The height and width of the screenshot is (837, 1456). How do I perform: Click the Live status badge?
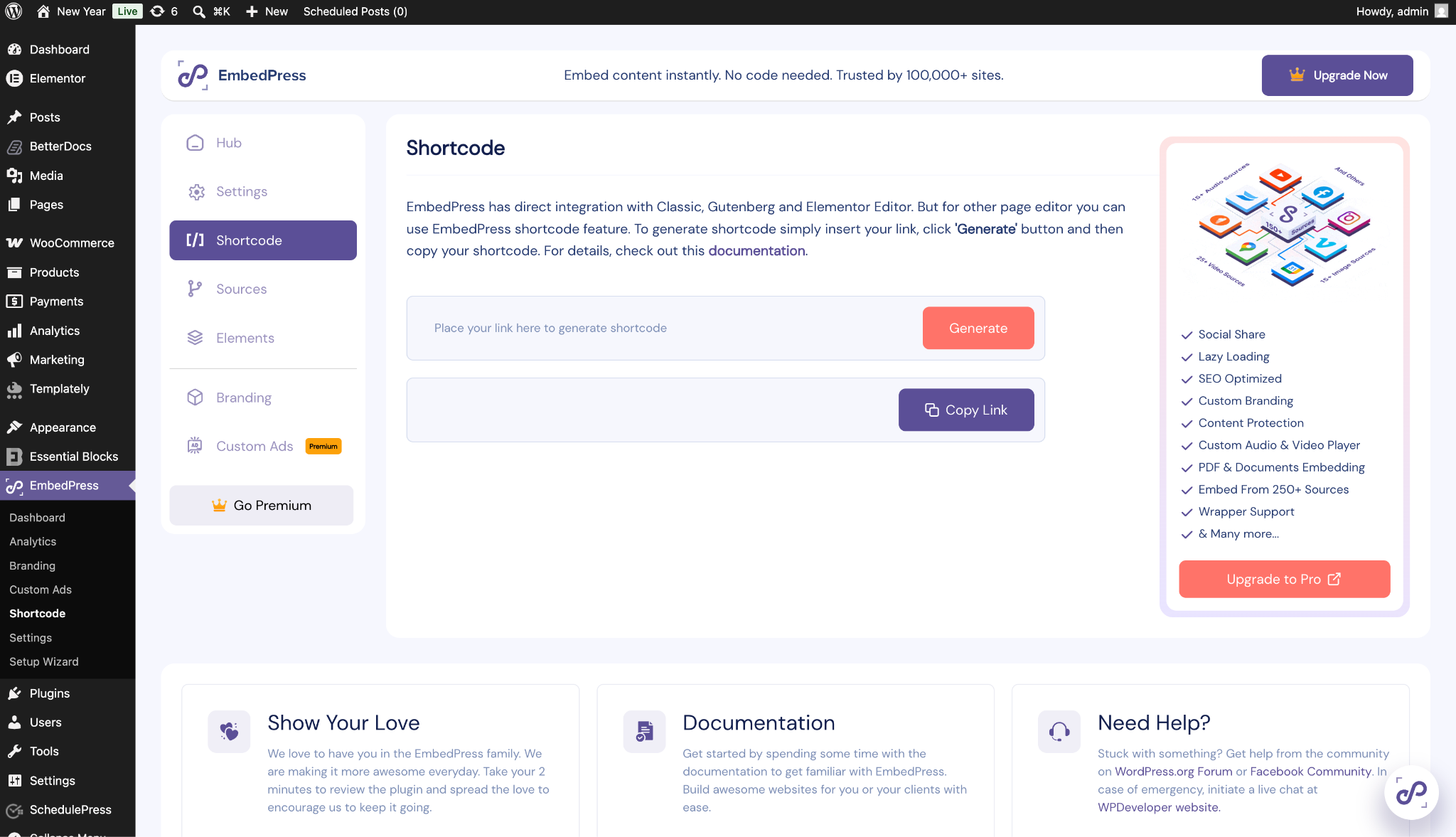127,11
